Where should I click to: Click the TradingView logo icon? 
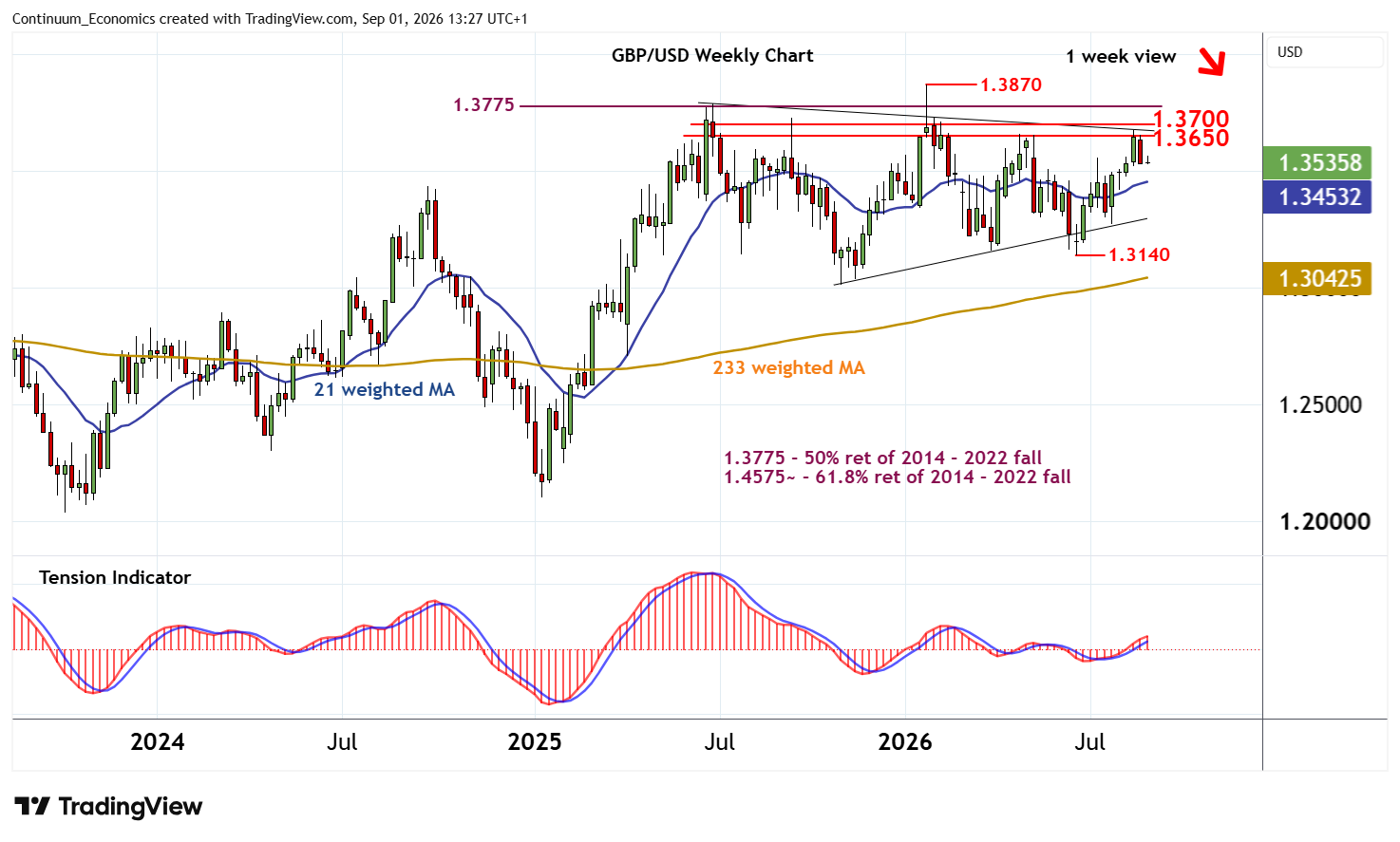32,807
